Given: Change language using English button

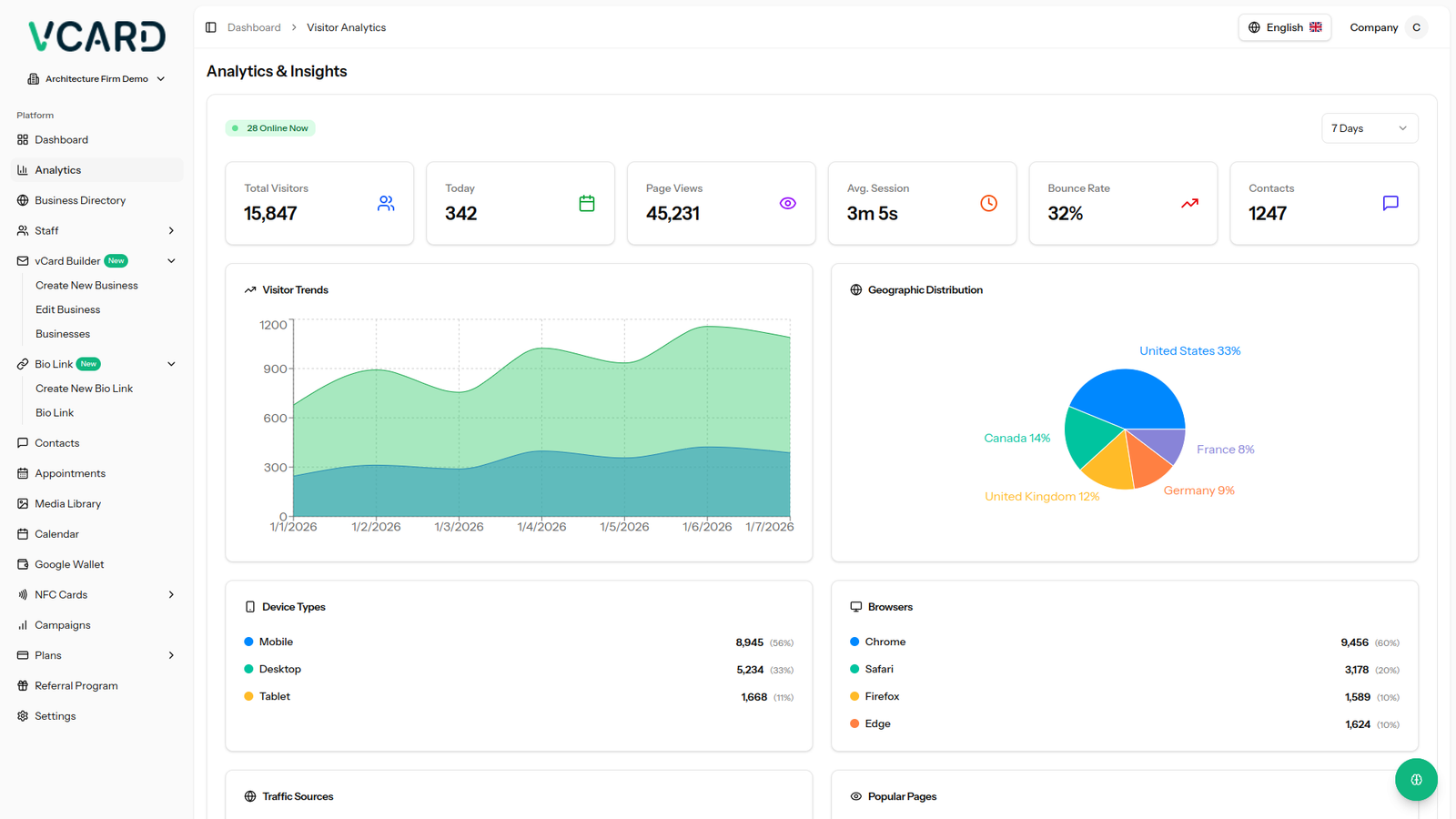Looking at the screenshot, I should pos(1284,27).
